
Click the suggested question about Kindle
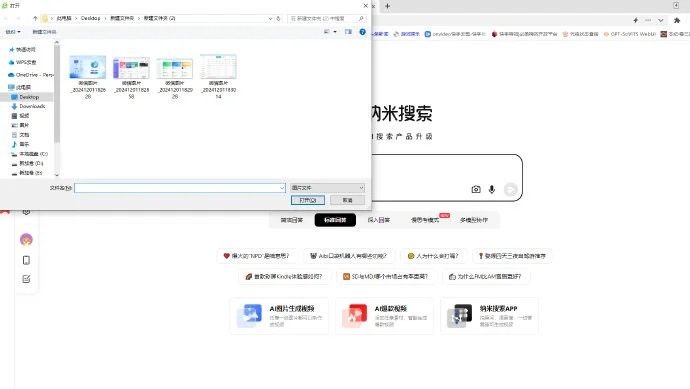tap(284, 277)
